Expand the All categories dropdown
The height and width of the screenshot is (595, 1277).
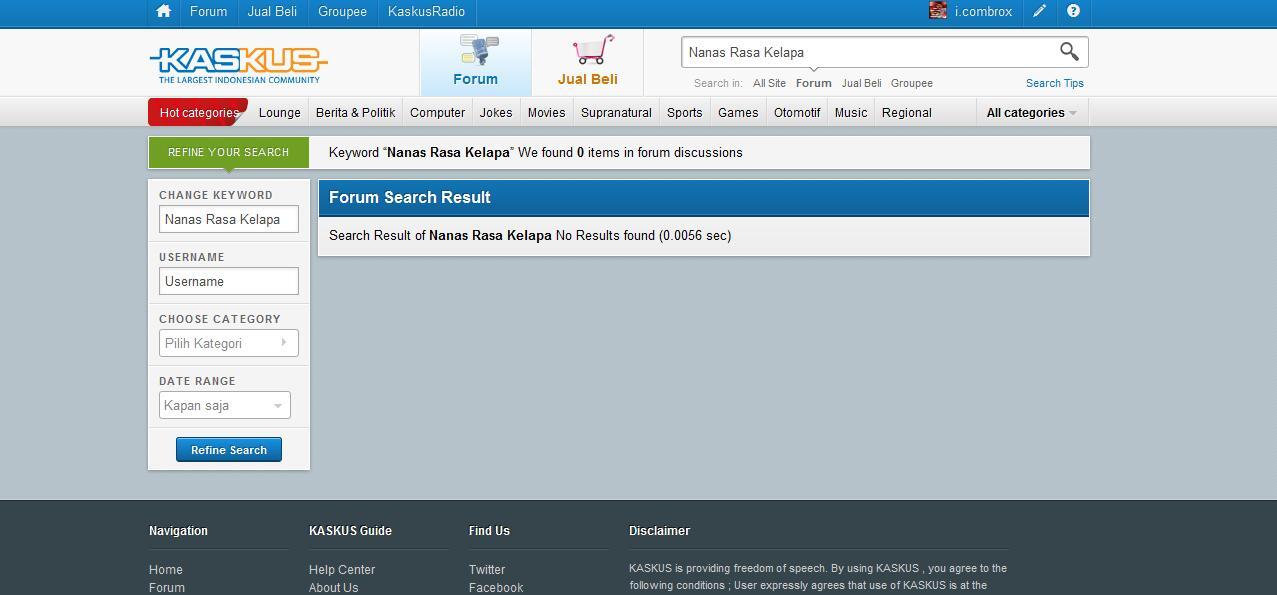point(1031,112)
